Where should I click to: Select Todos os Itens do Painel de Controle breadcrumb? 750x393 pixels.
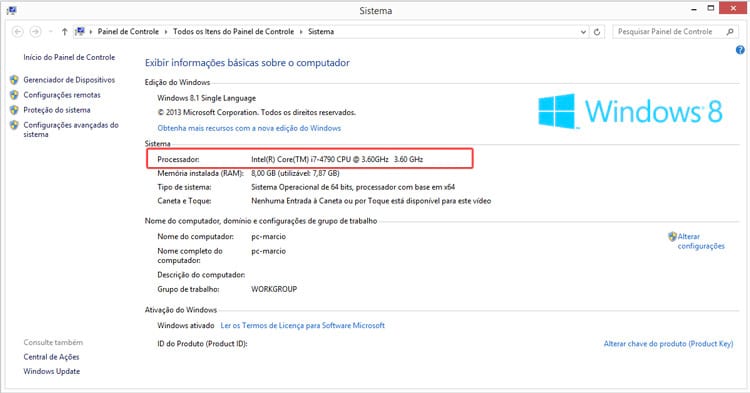[233, 32]
